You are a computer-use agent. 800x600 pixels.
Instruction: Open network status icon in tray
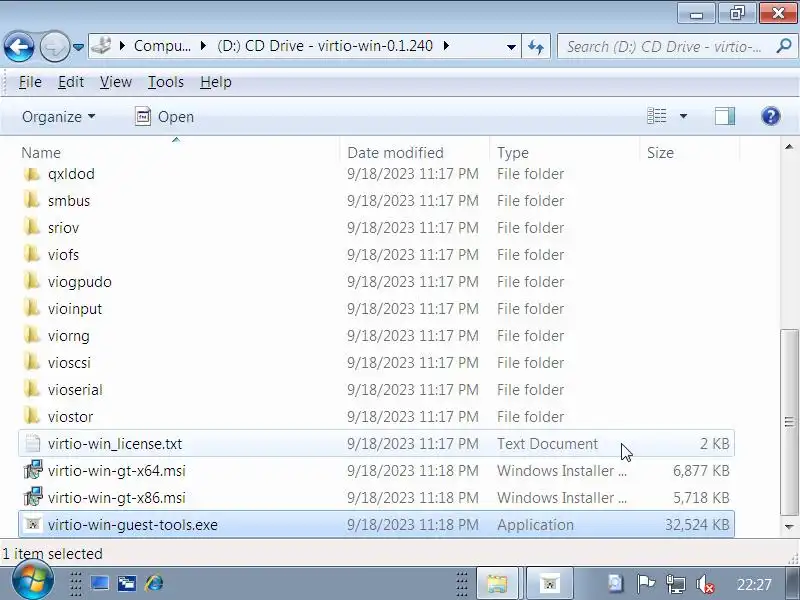pos(676,584)
